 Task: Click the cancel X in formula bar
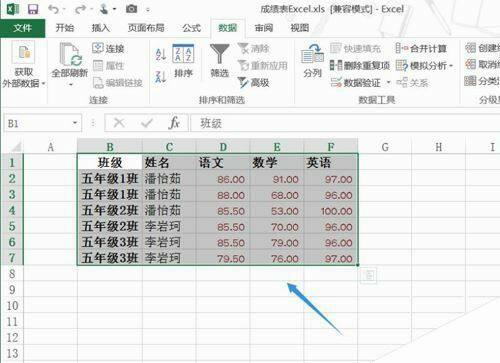tap(119, 124)
